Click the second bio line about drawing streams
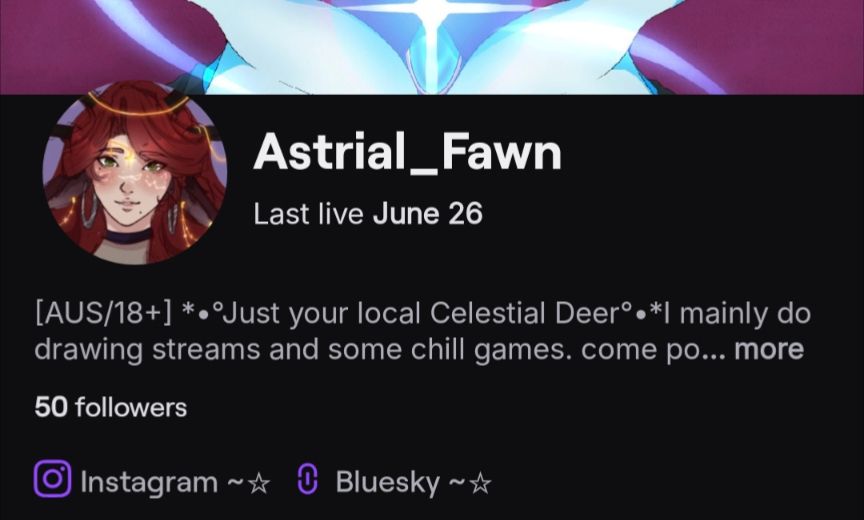 [419, 350]
